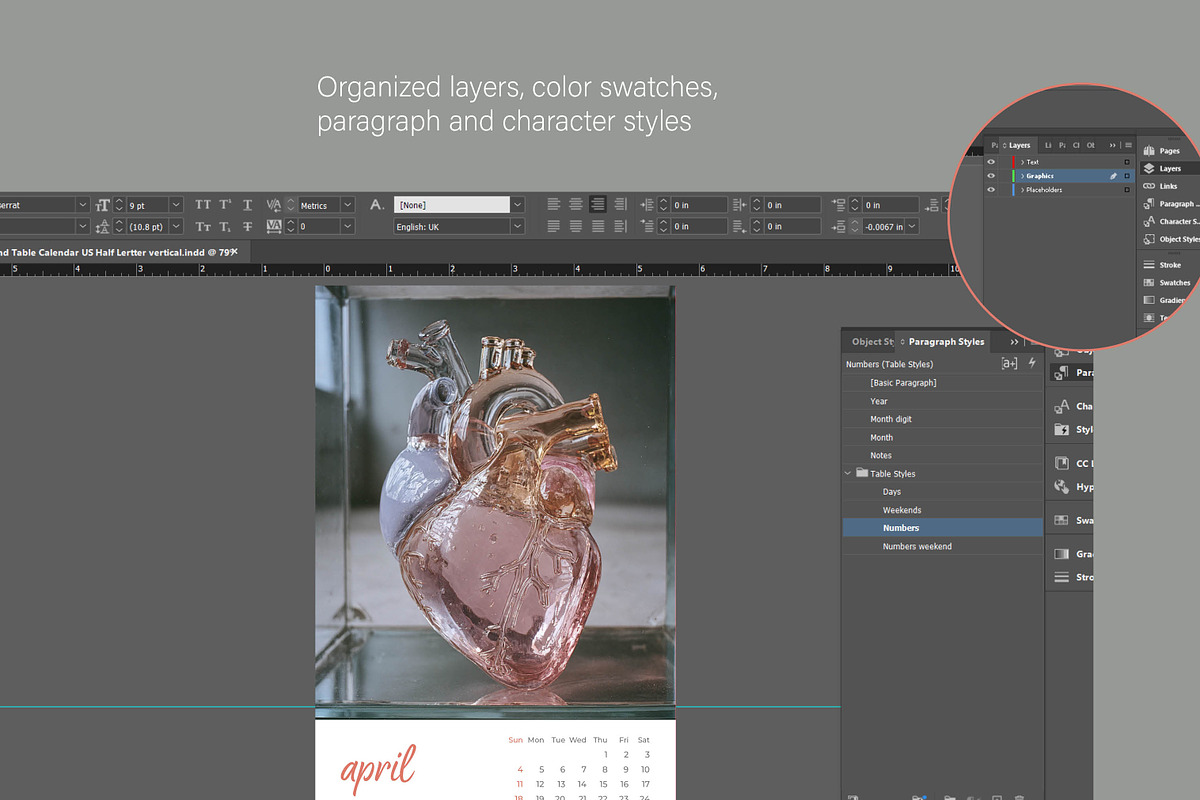Open Gradient panel in magnified dock
Image resolution: width=1200 pixels, height=800 pixels.
(1165, 300)
